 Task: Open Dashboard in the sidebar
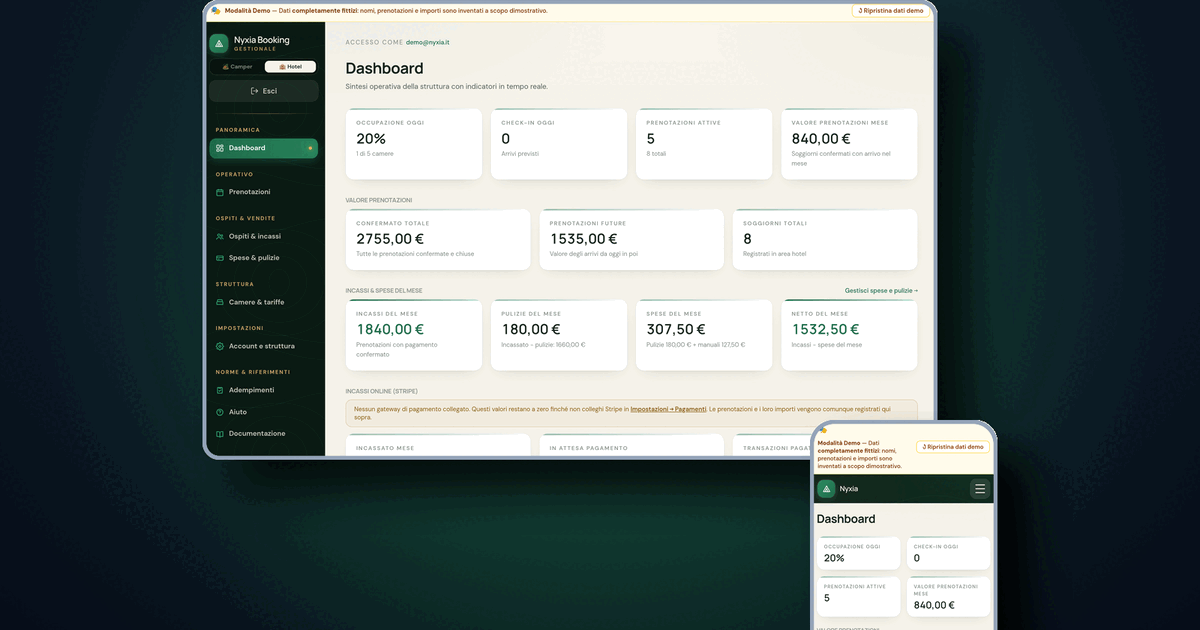pyautogui.click(x=264, y=148)
